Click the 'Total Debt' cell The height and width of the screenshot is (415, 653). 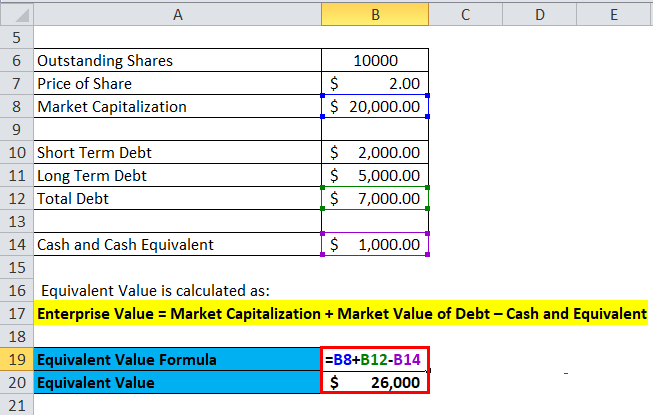pyautogui.click(x=177, y=199)
